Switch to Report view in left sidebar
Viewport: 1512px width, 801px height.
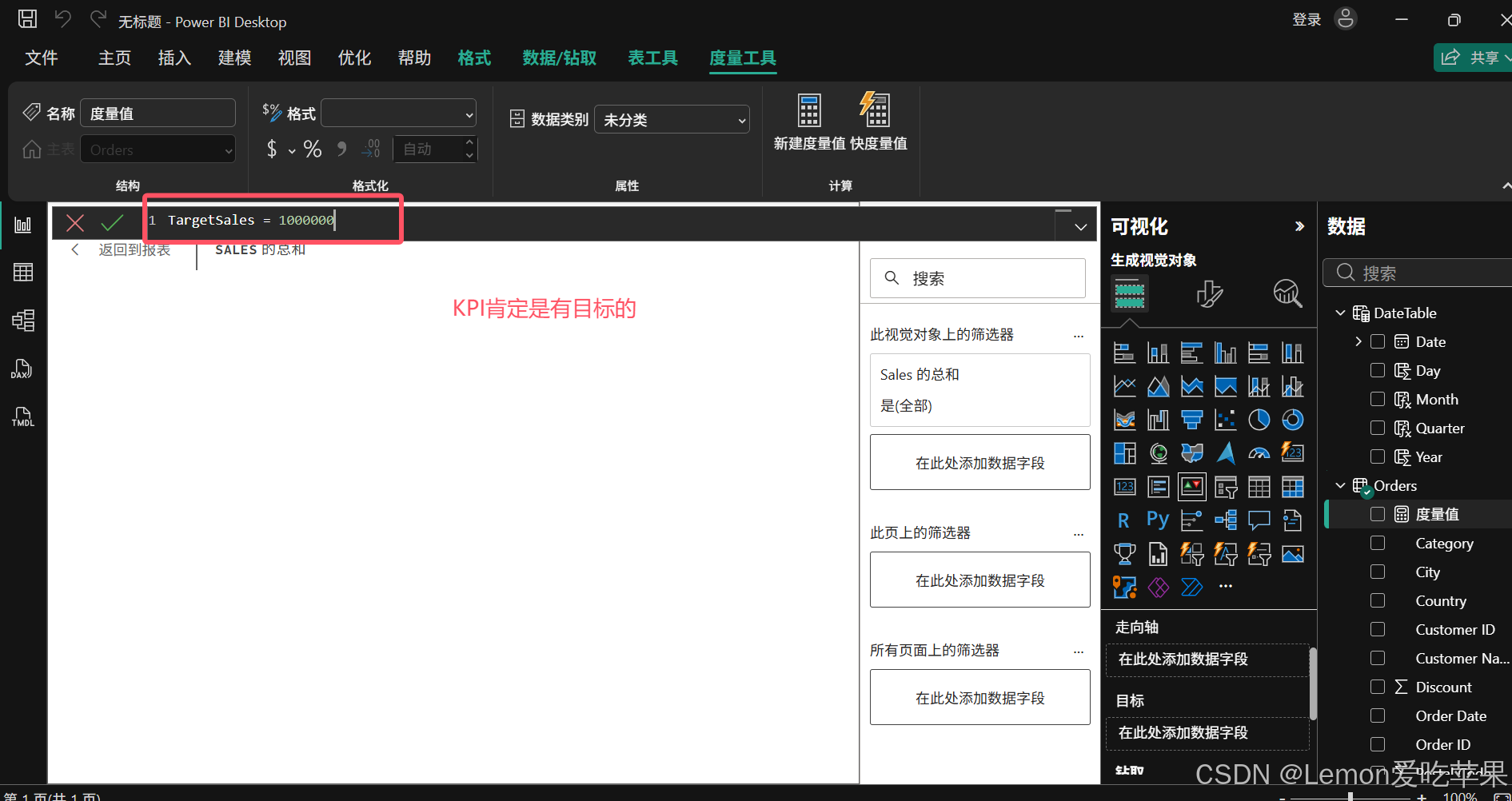23,225
